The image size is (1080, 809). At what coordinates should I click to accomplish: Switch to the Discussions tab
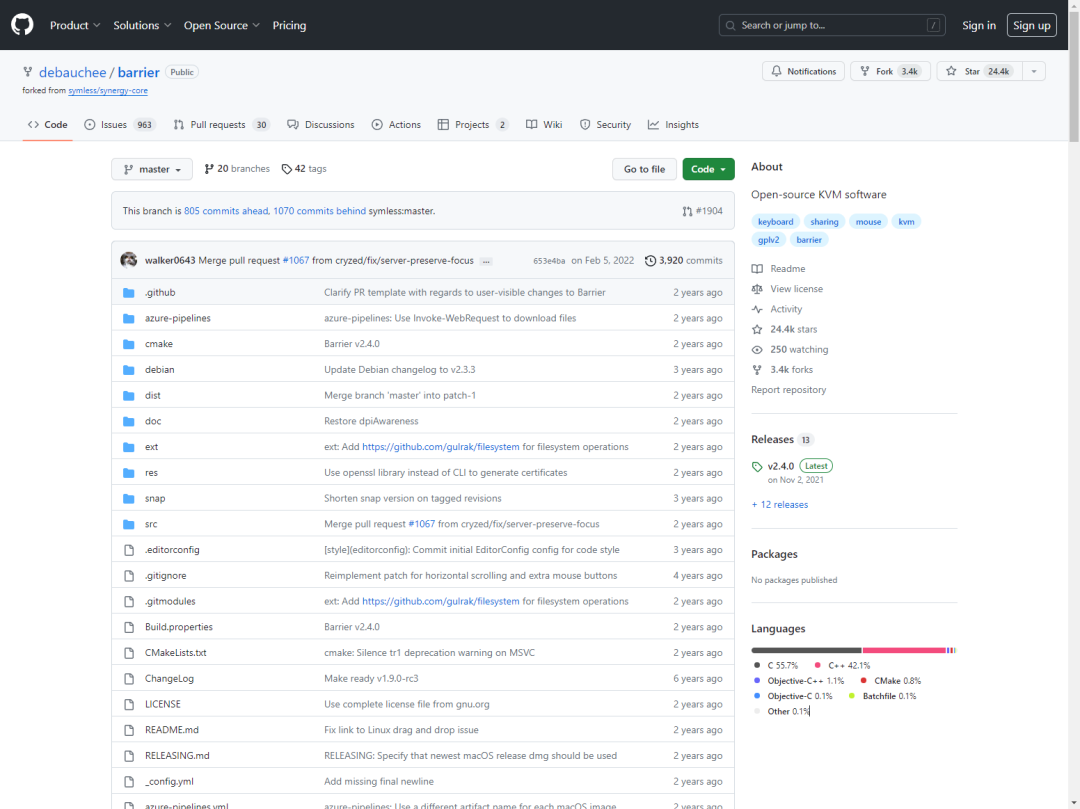click(x=321, y=125)
